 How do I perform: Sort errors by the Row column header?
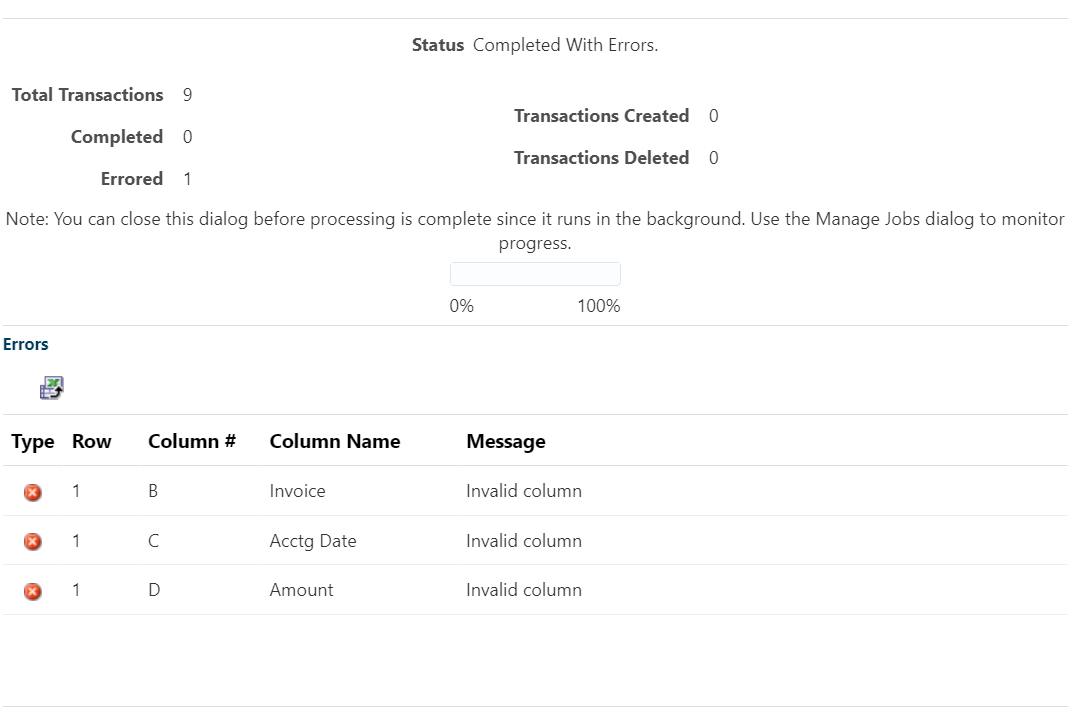(91, 441)
